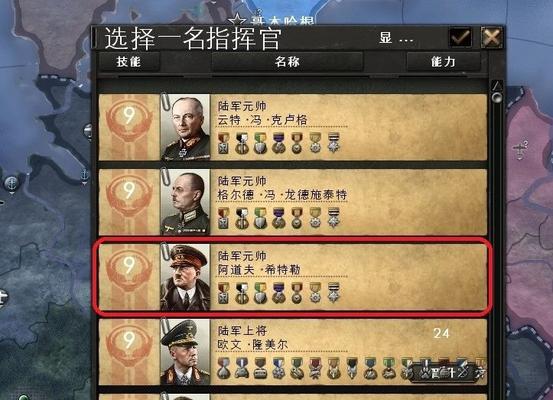Select commander 格尔德·冯·龙德施泰特 portrait

point(186,202)
